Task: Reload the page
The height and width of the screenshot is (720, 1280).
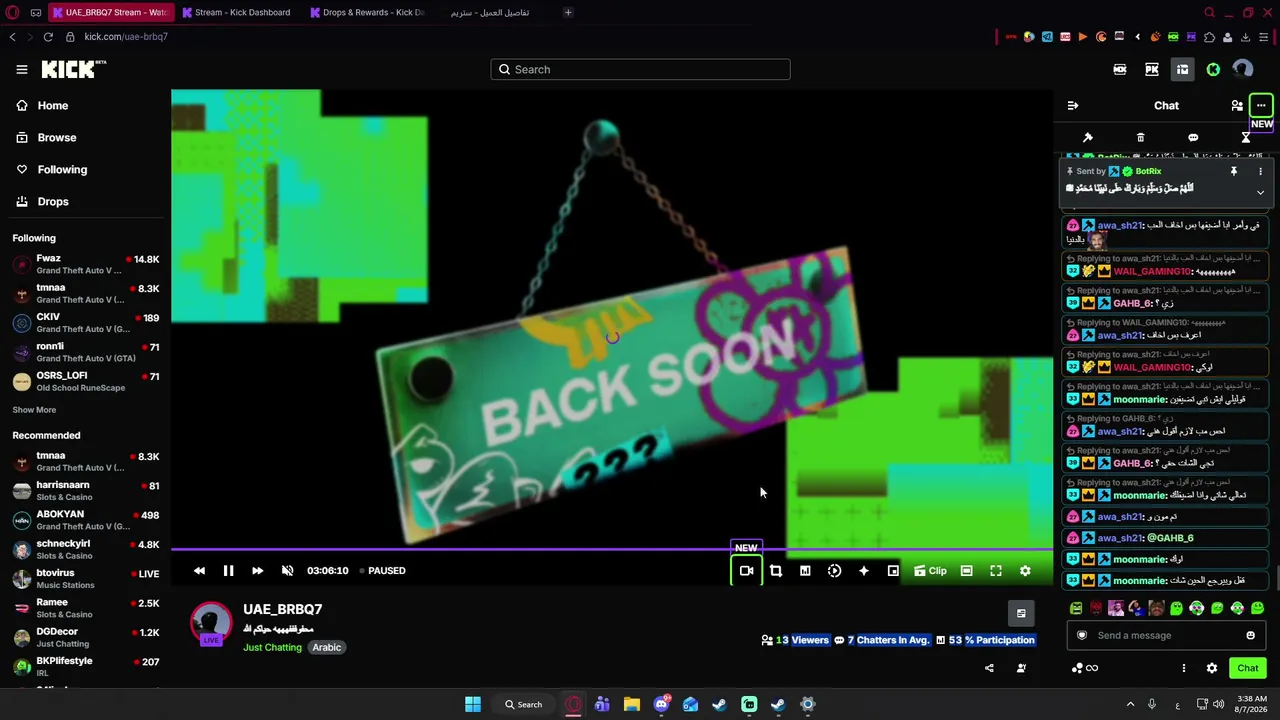Action: click(48, 37)
